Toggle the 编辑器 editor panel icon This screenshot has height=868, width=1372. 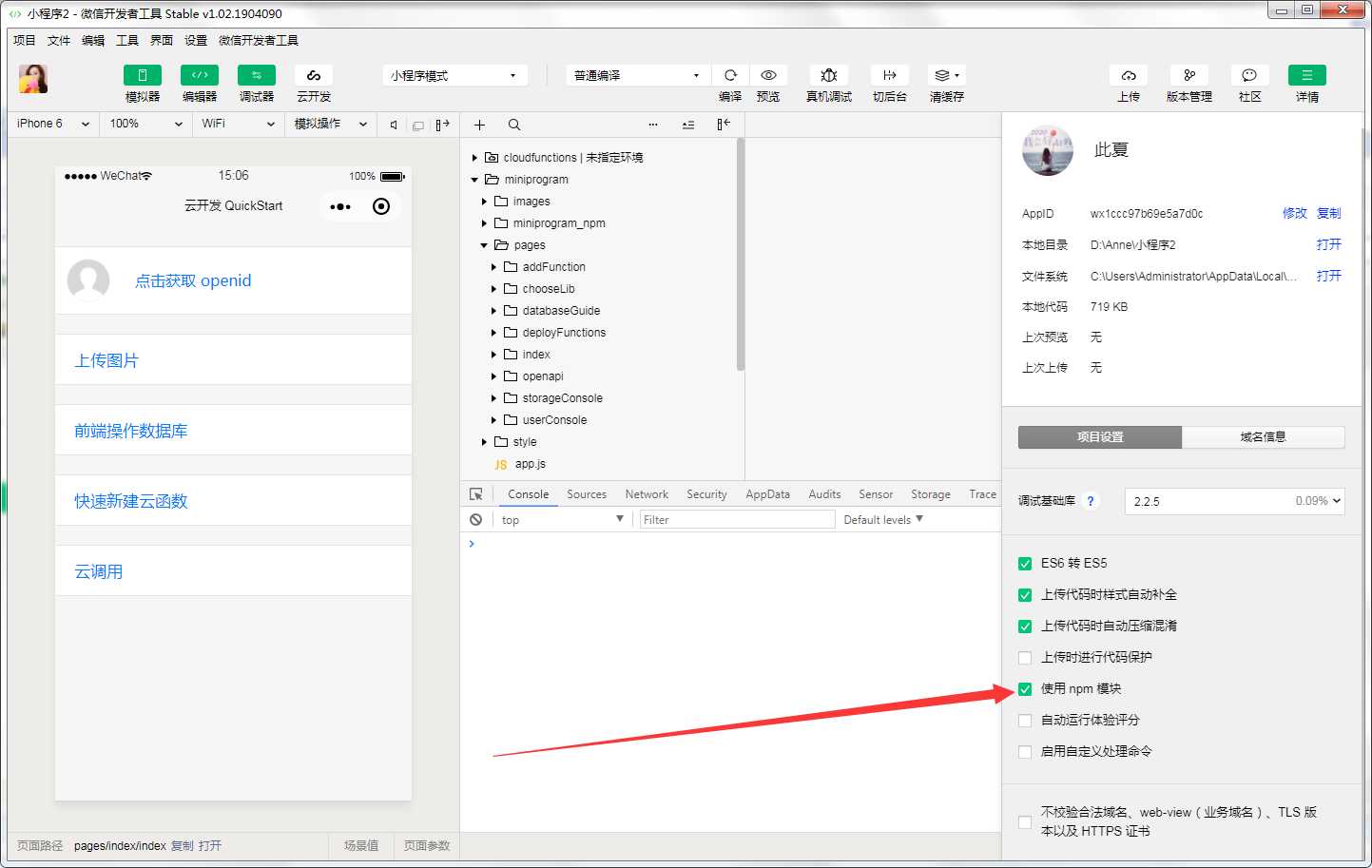point(200,75)
